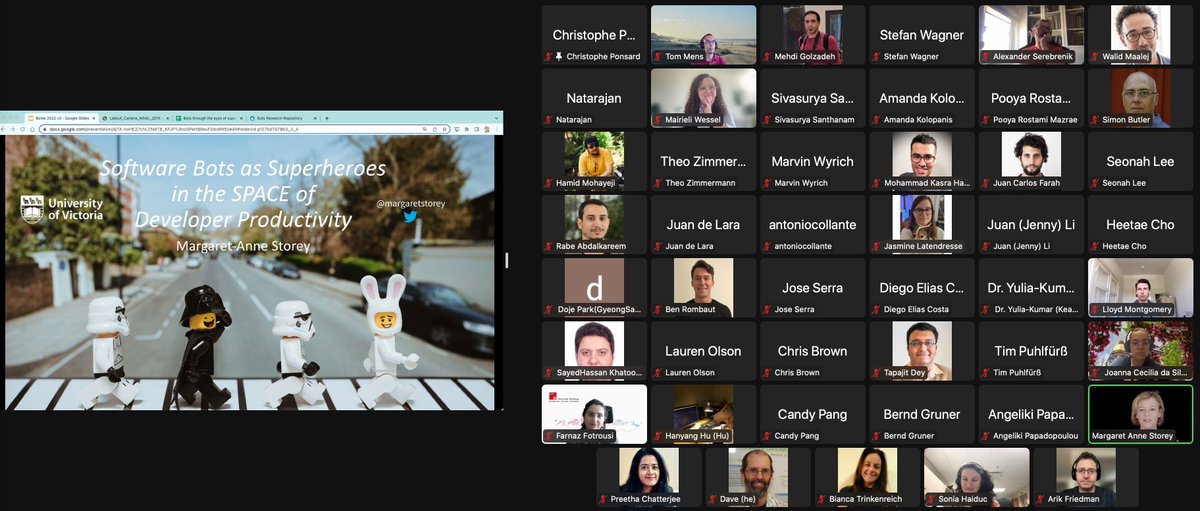Click the large name Amanda Kolo…
The image size is (1200, 511).
pos(922,98)
